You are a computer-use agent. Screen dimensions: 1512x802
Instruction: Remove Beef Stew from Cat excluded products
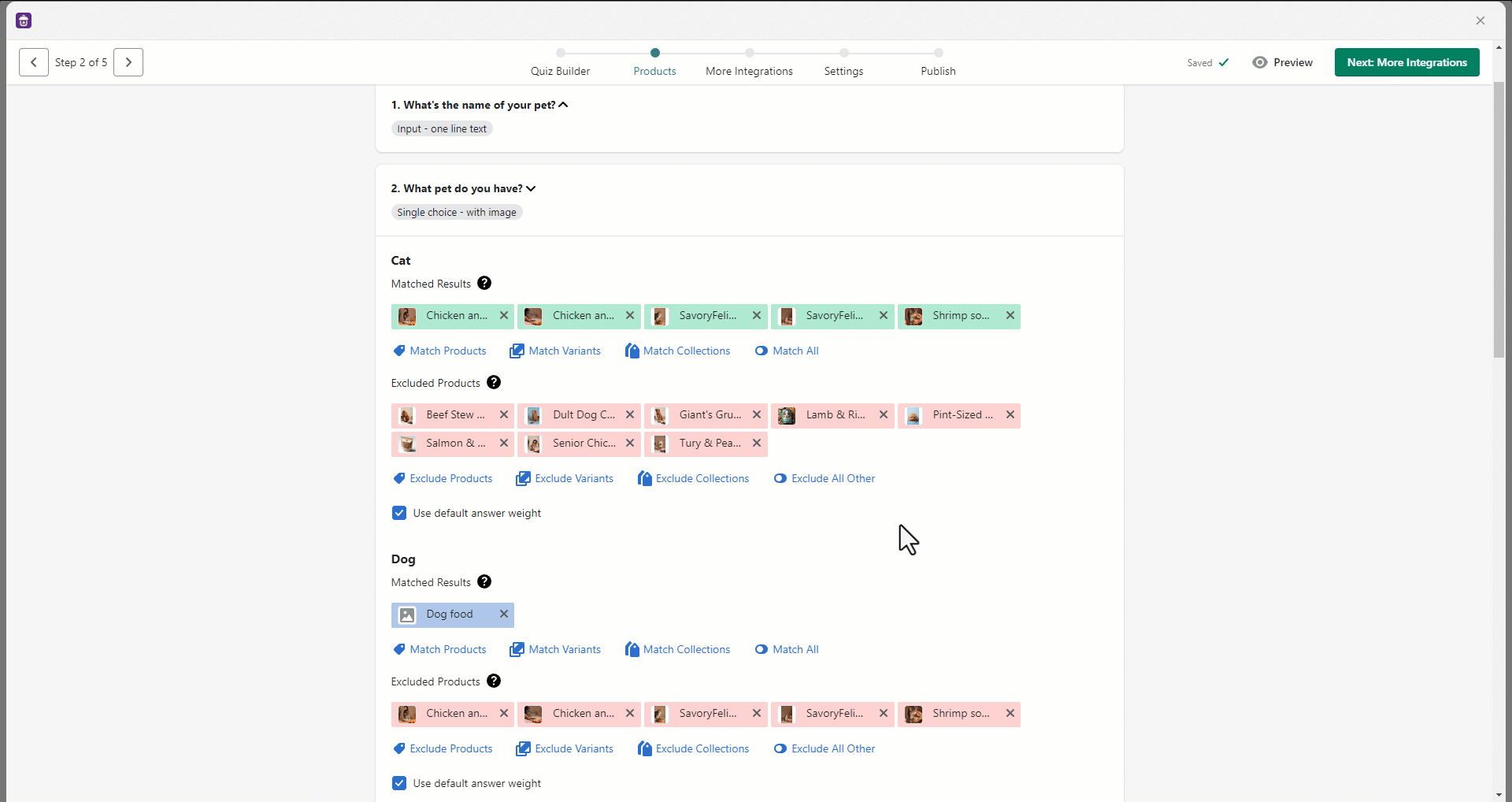point(504,414)
